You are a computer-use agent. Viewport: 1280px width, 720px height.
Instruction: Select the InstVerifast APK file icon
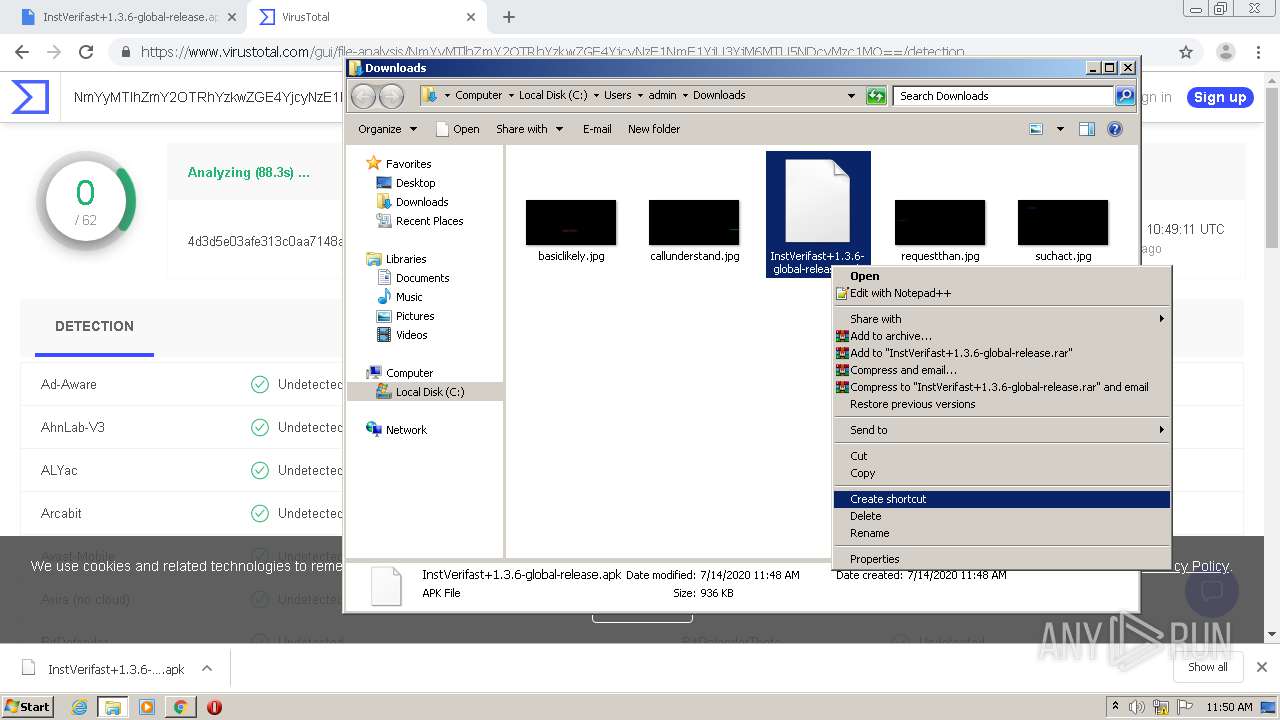coord(817,200)
